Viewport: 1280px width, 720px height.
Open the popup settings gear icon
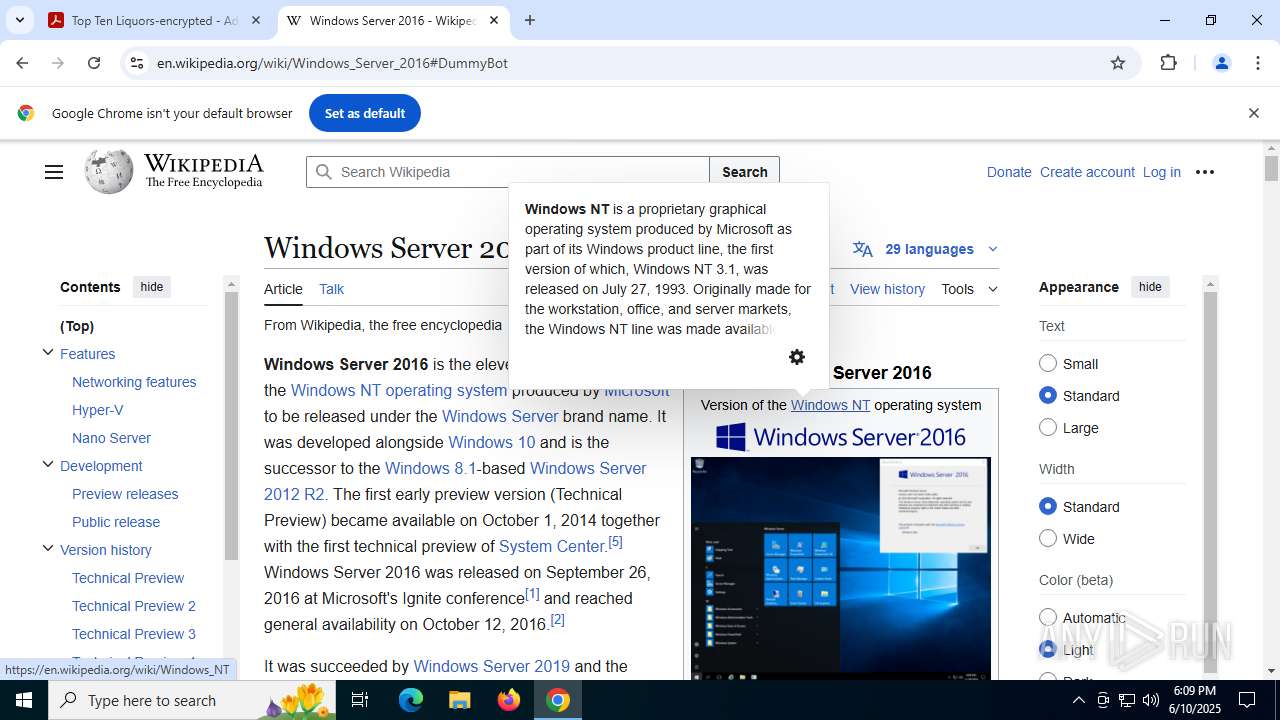(x=797, y=357)
